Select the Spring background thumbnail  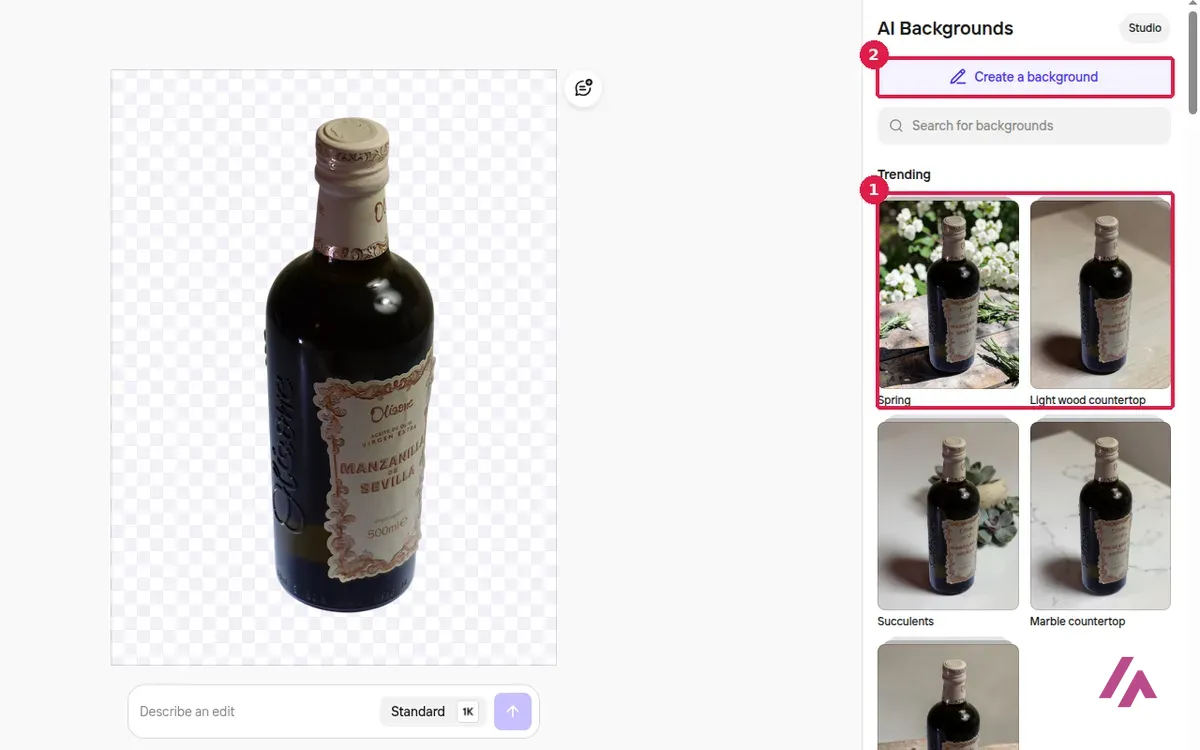pos(948,294)
